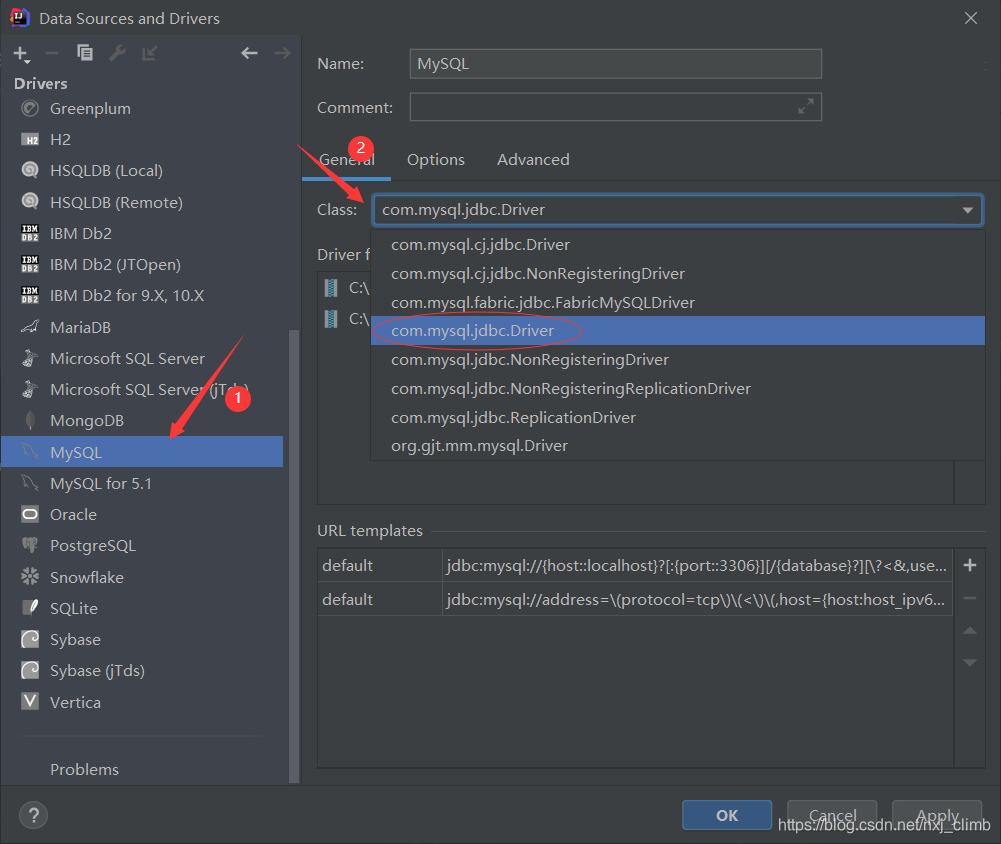
Task: Expand the Comment field editor
Action: coord(806,107)
